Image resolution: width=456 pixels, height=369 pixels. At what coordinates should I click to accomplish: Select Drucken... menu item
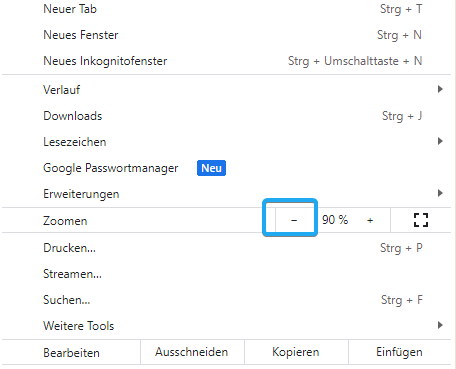[x=227, y=248]
